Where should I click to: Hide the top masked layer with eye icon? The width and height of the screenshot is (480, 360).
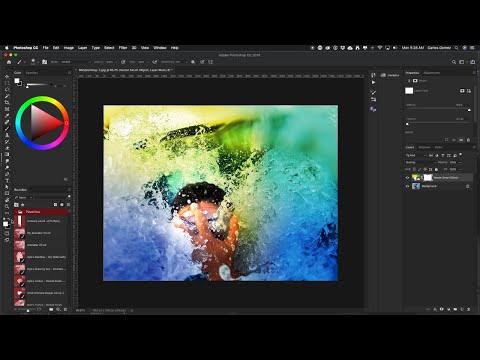click(x=407, y=178)
